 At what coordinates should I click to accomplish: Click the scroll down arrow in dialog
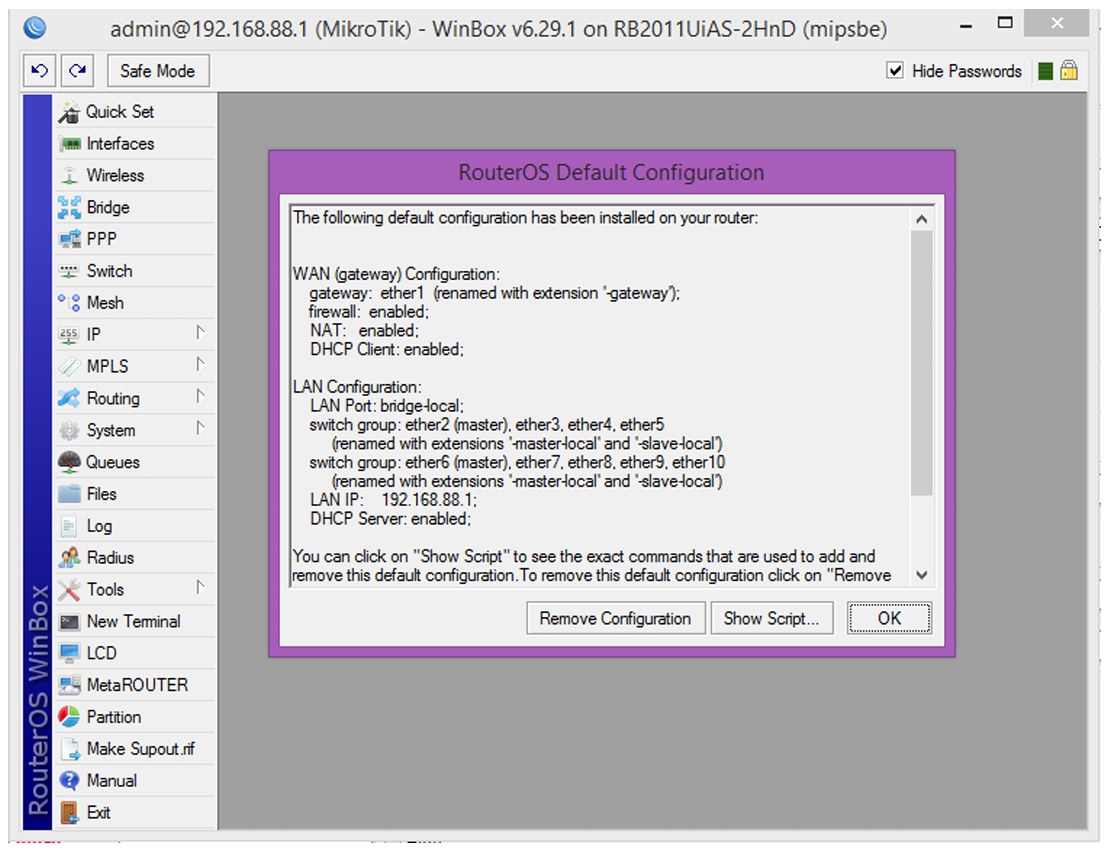coord(921,575)
